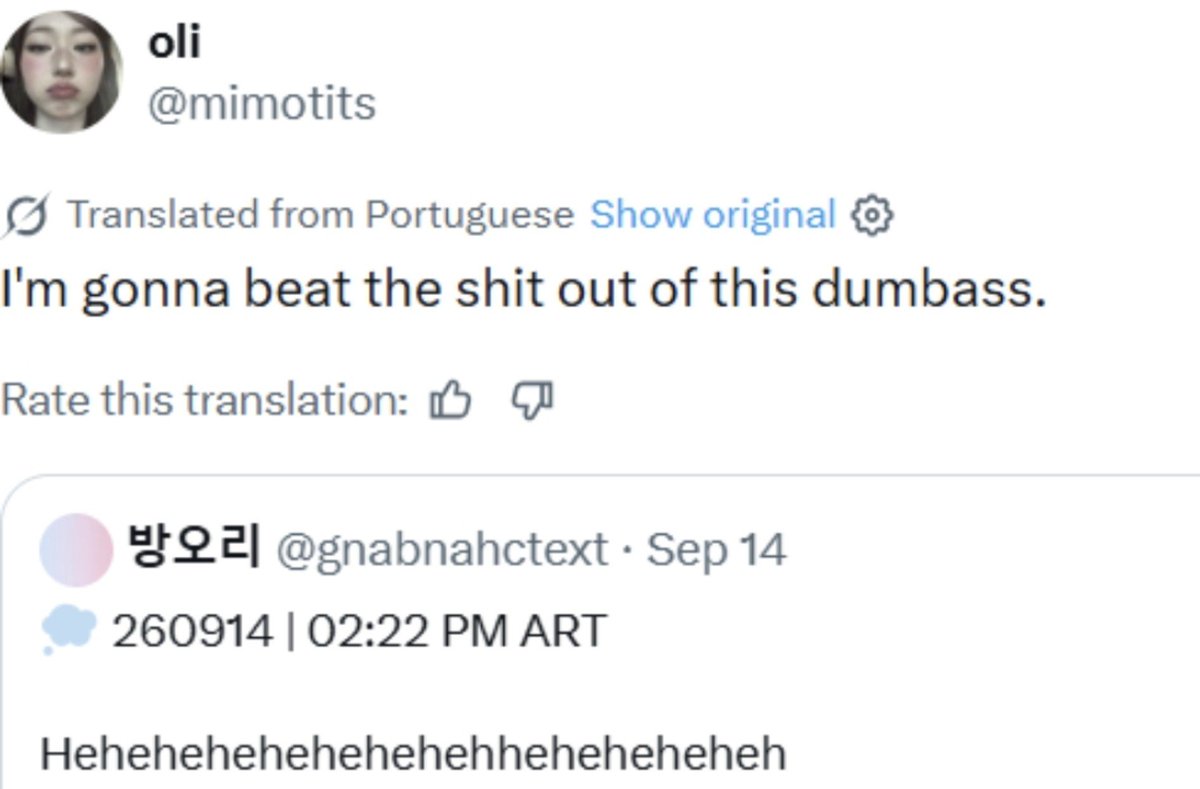Click the translated post text about dumbass
Screen dimensions: 1200x789
coord(522,290)
